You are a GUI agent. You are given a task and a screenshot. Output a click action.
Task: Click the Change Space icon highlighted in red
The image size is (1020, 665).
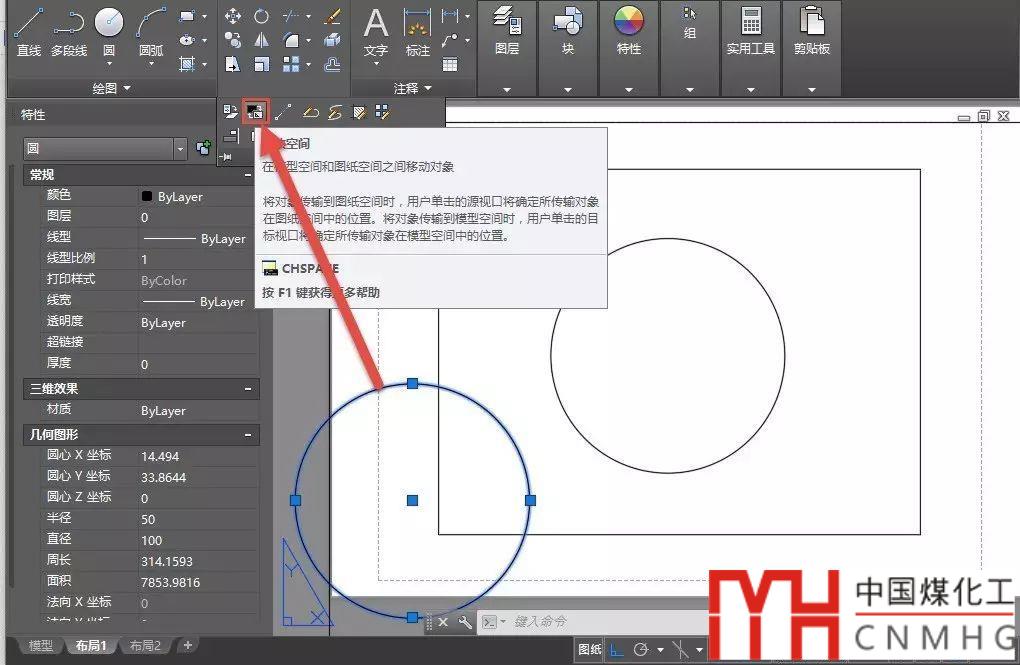pos(255,112)
